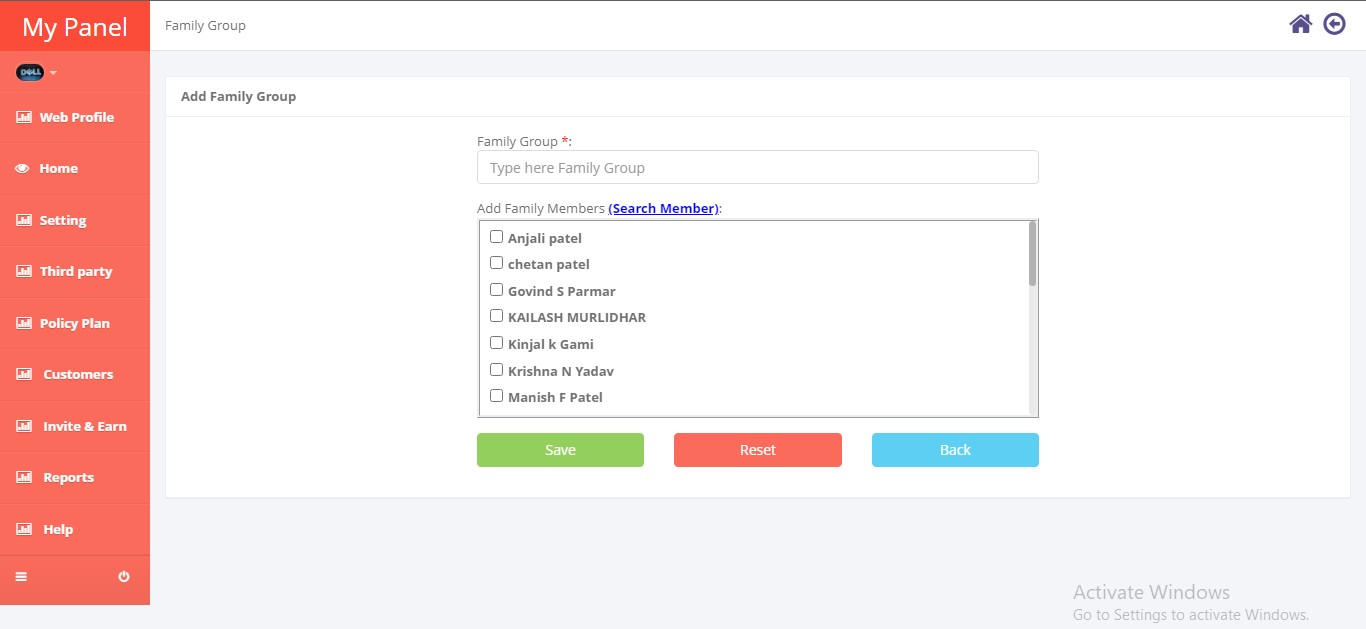Open the Reports menu item
Viewport: 1366px width, 629px height.
tap(75, 477)
